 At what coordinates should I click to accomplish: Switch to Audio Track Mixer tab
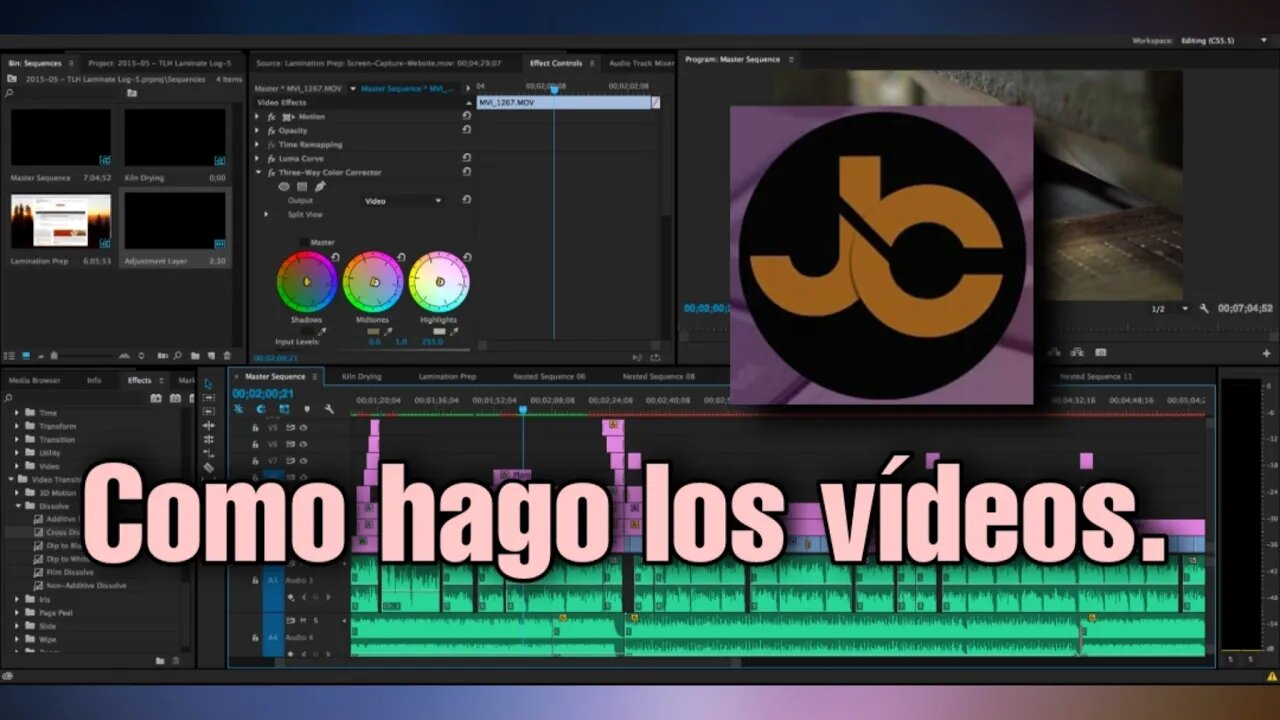(642, 63)
